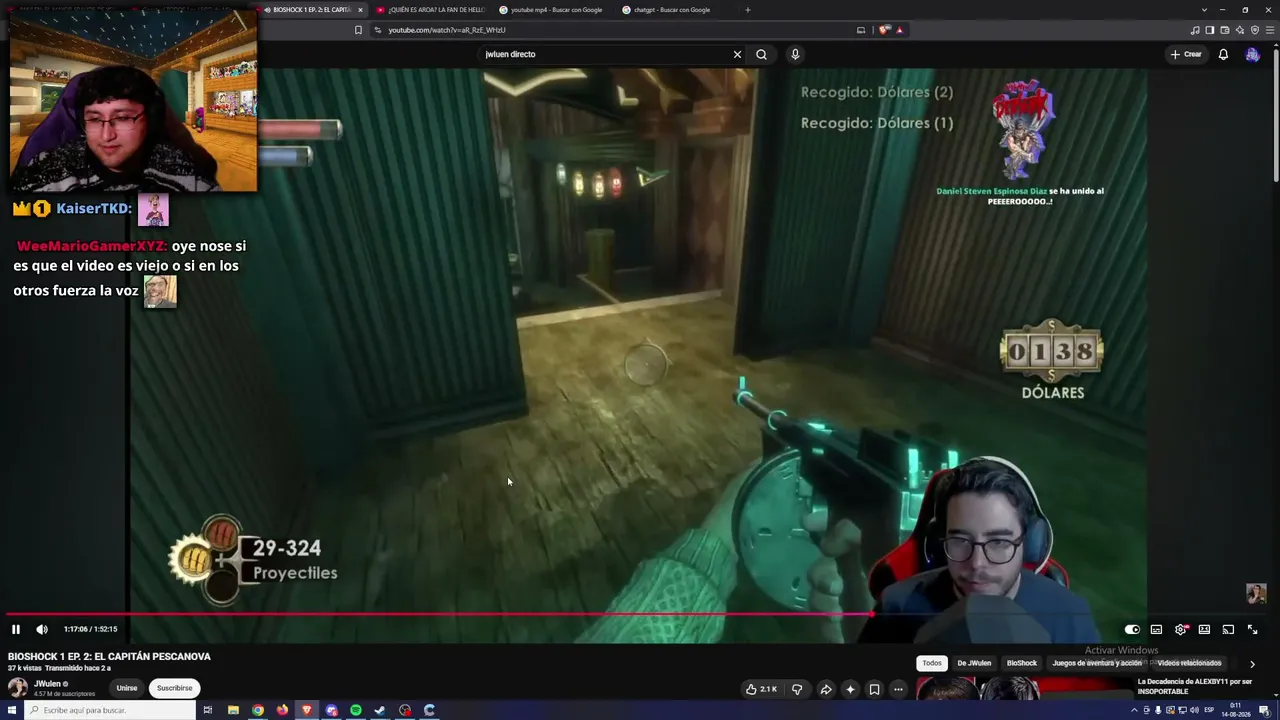This screenshot has height=720, width=1280.
Task: Open the Brave Rewards triangle icon
Action: [900, 30]
